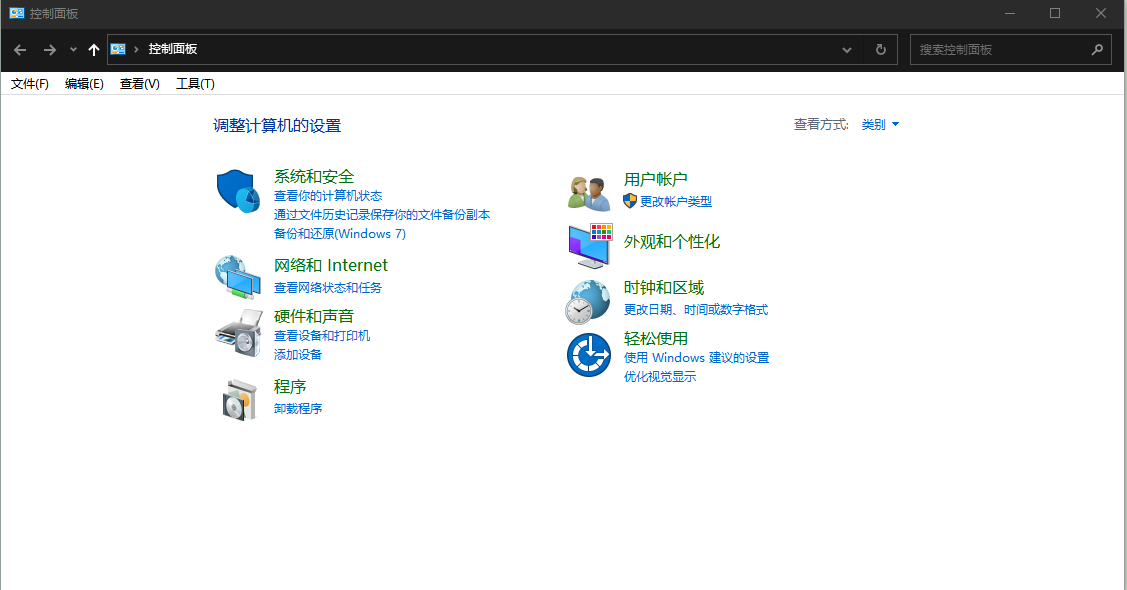Minimize the 控制面板 window

click(x=1010, y=13)
